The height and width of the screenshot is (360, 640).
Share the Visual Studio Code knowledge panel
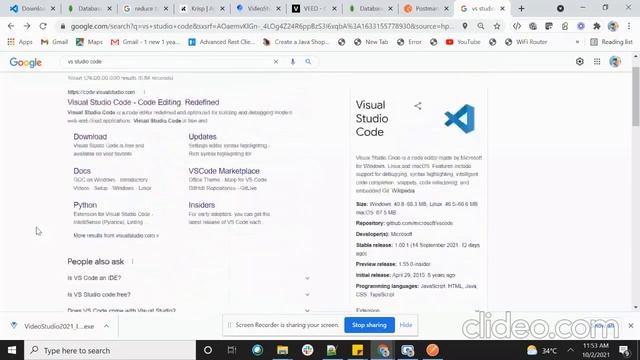point(418,106)
